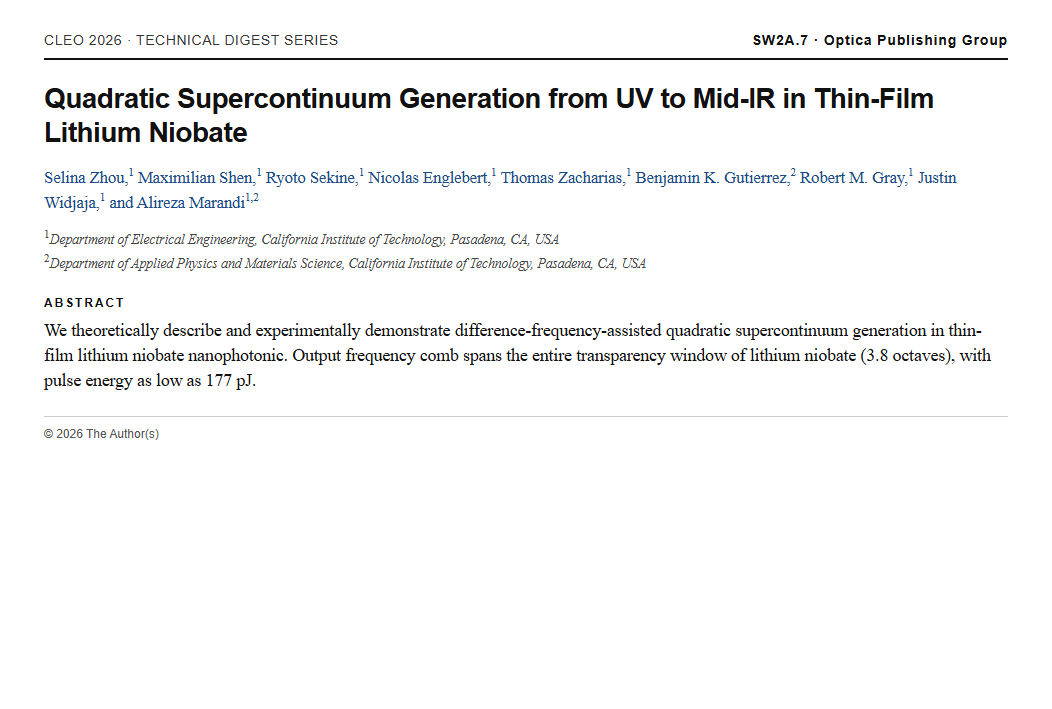Click the ABSTRACT section heading
The image size is (1052, 709).
pos(85,303)
